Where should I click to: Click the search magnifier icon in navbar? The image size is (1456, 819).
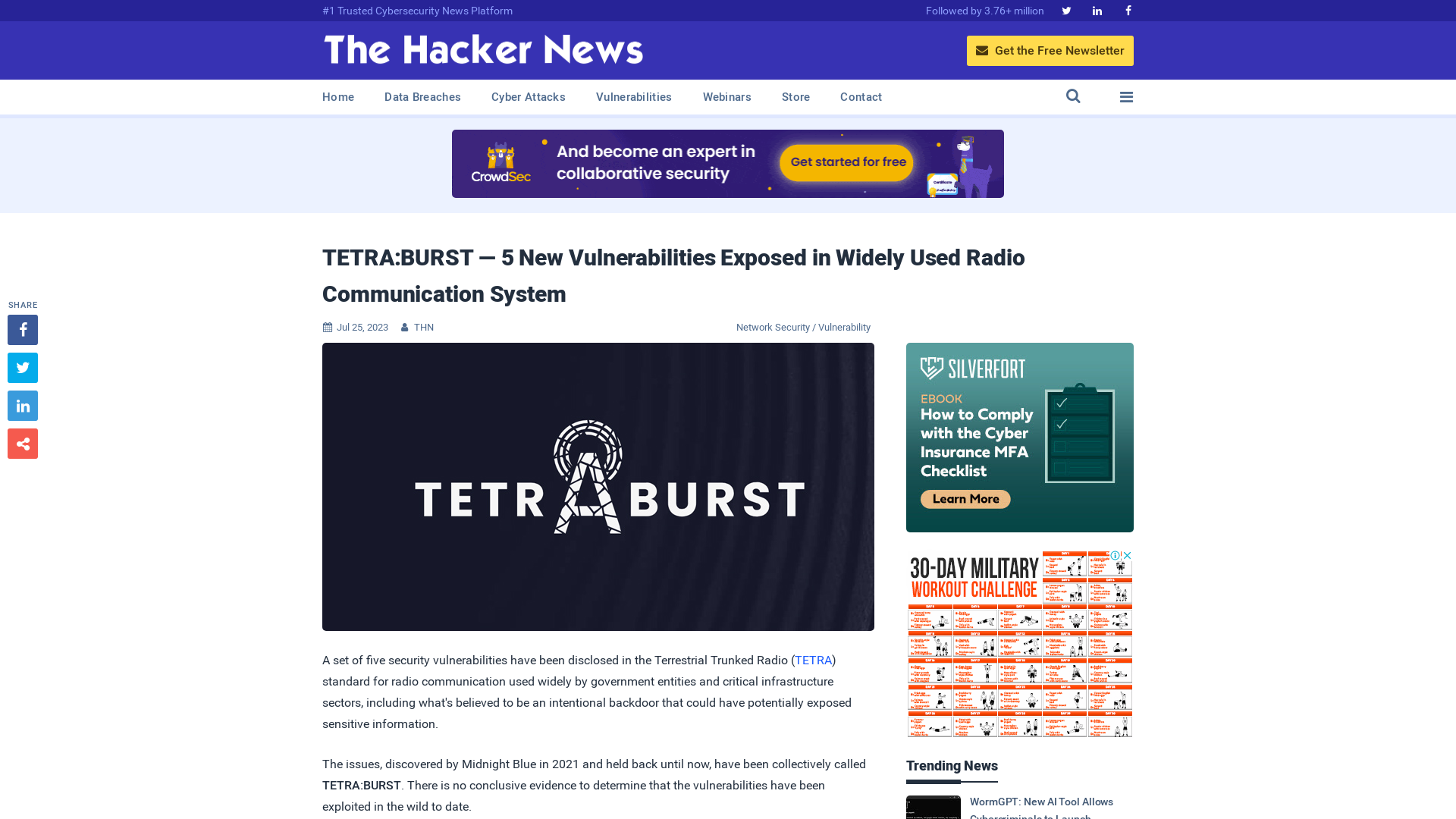point(1073,96)
